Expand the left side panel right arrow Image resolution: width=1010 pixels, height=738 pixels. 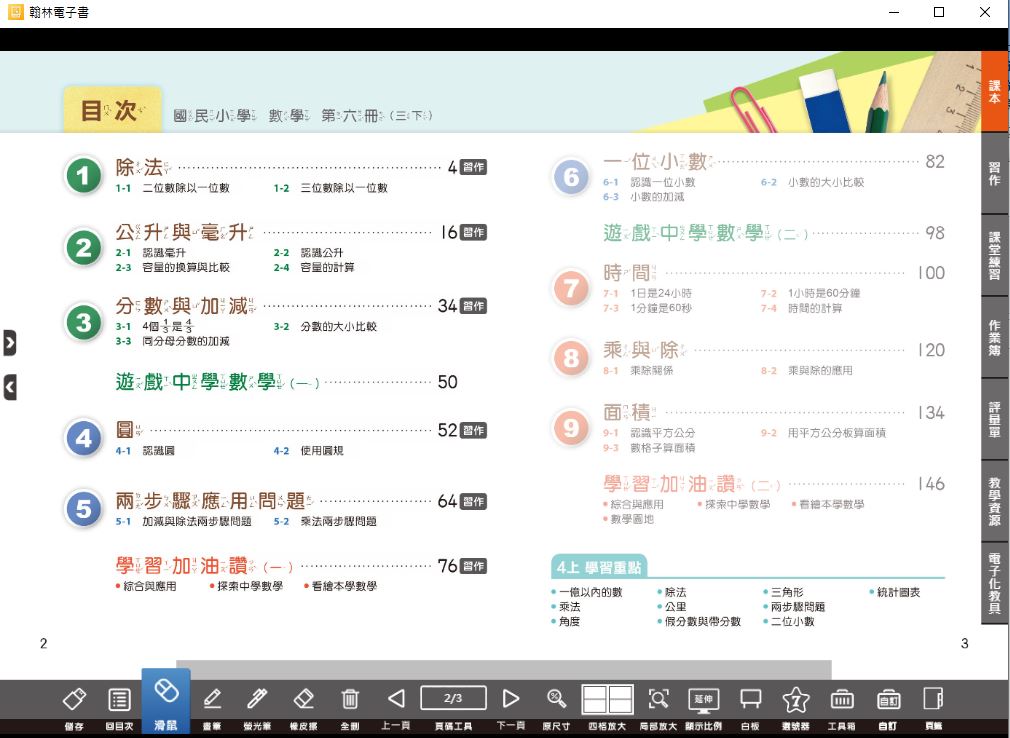click(10, 343)
